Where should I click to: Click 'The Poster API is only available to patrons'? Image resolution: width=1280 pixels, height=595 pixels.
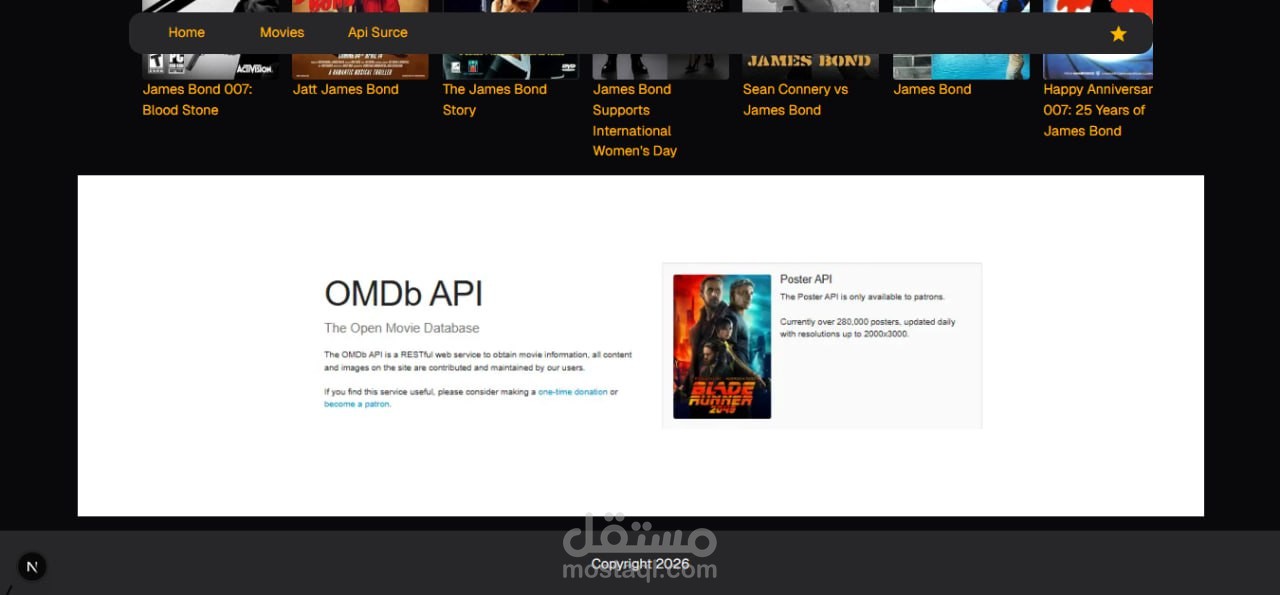coord(862,297)
